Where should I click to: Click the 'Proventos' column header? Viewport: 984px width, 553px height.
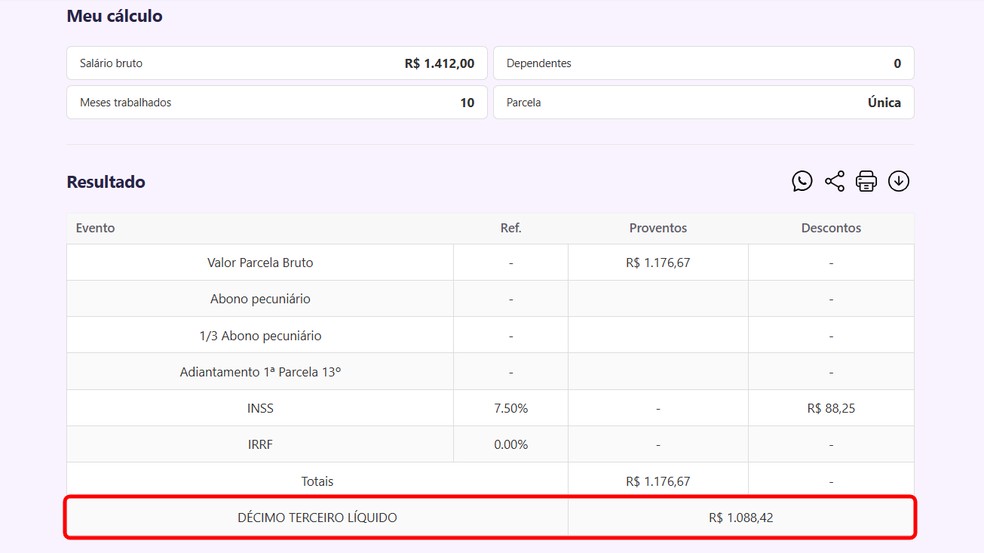[x=658, y=228]
